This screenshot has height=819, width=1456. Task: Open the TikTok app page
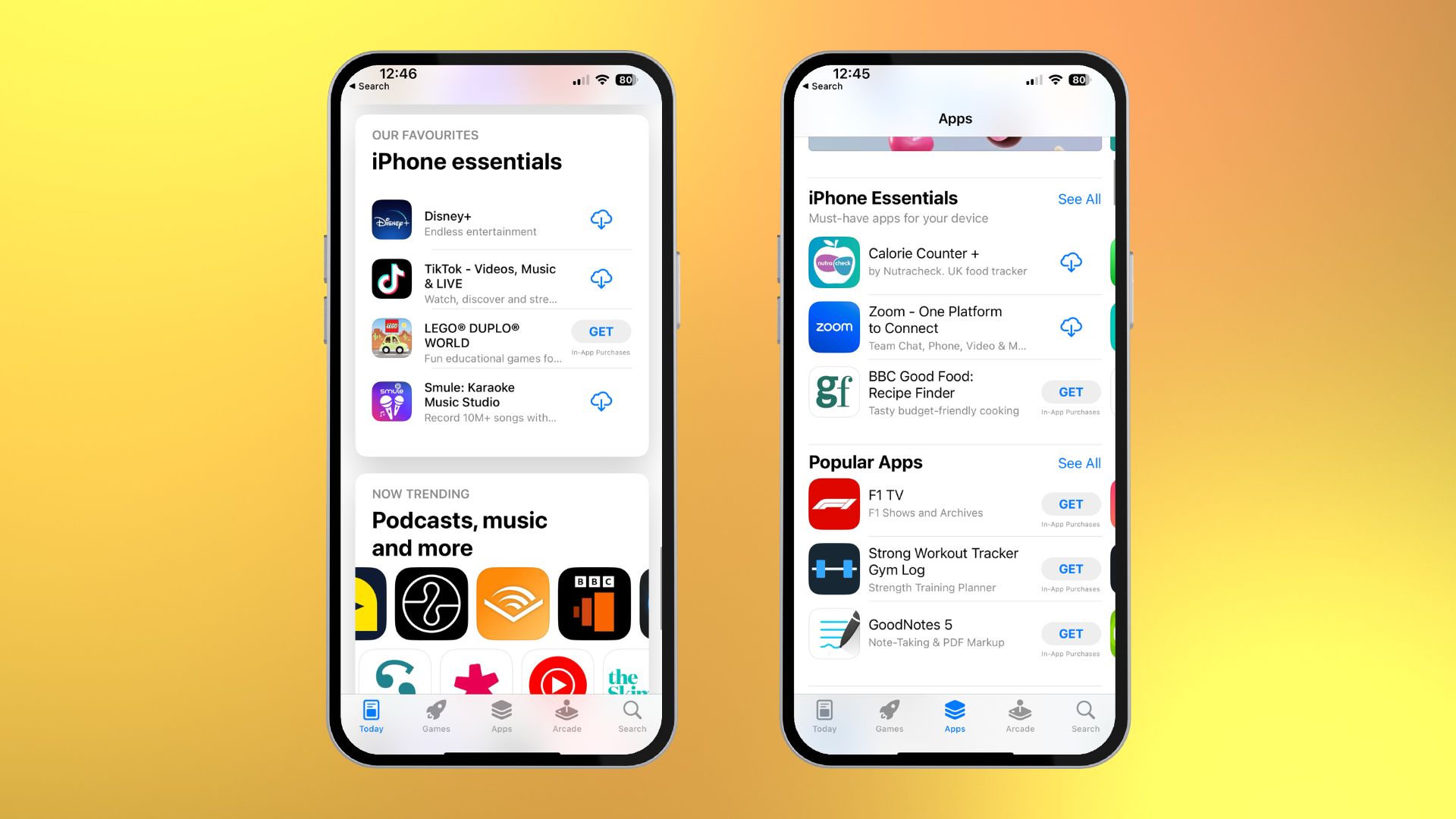point(489,278)
